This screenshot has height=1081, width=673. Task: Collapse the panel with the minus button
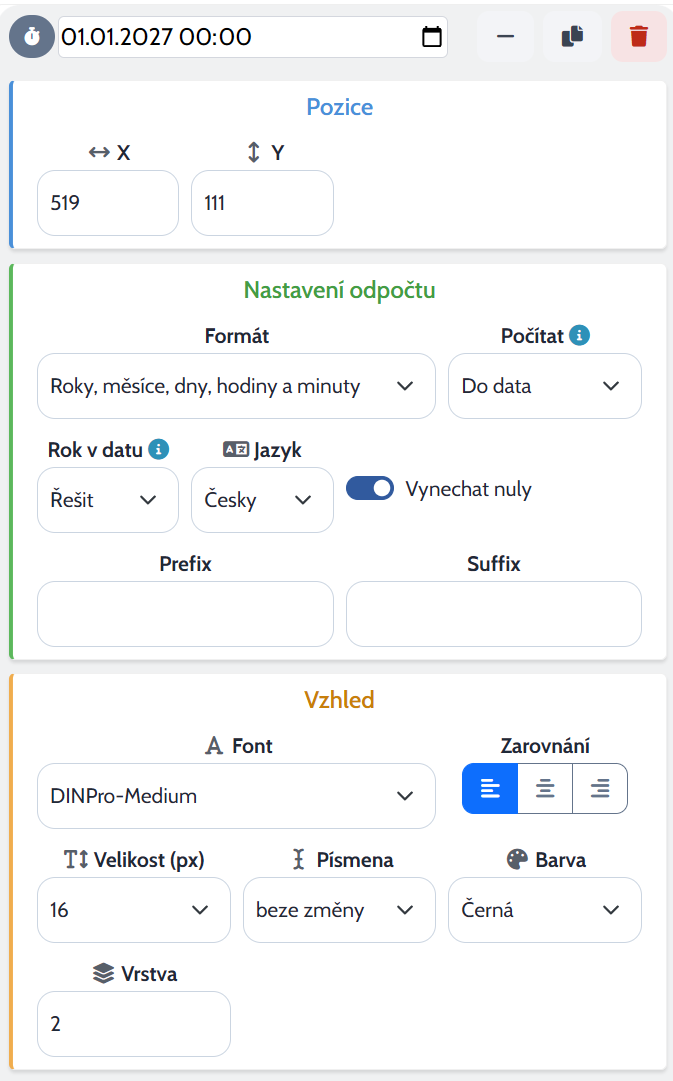pos(505,37)
